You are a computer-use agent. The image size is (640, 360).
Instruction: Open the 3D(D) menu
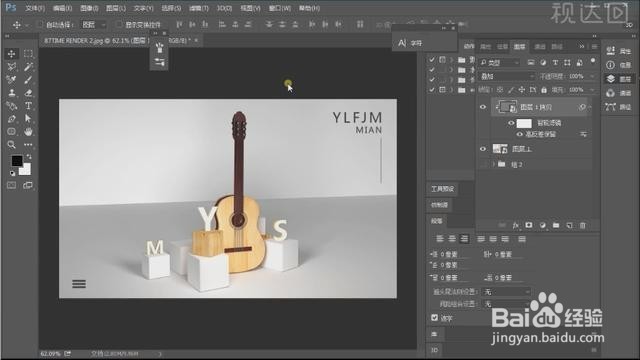tap(224, 8)
